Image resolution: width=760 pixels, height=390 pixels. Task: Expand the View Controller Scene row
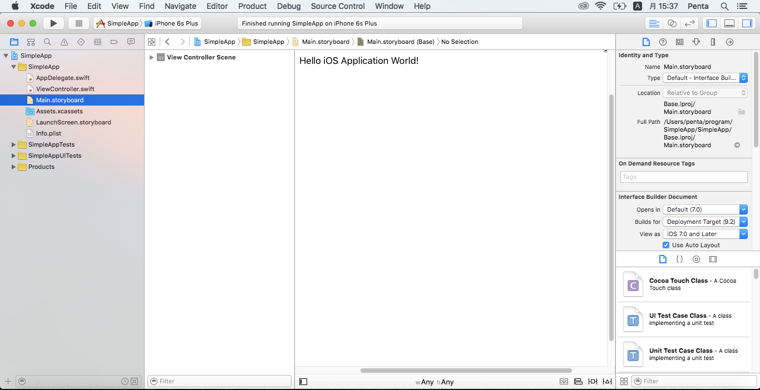pyautogui.click(x=151, y=57)
